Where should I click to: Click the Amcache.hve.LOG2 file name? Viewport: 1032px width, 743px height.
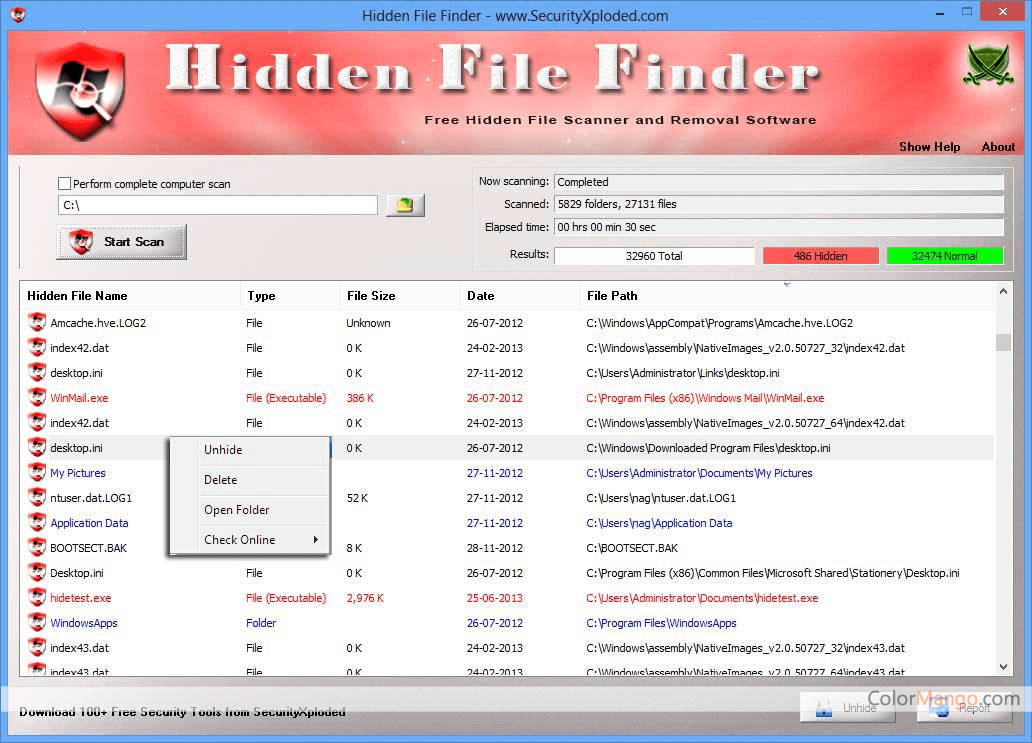click(x=98, y=323)
